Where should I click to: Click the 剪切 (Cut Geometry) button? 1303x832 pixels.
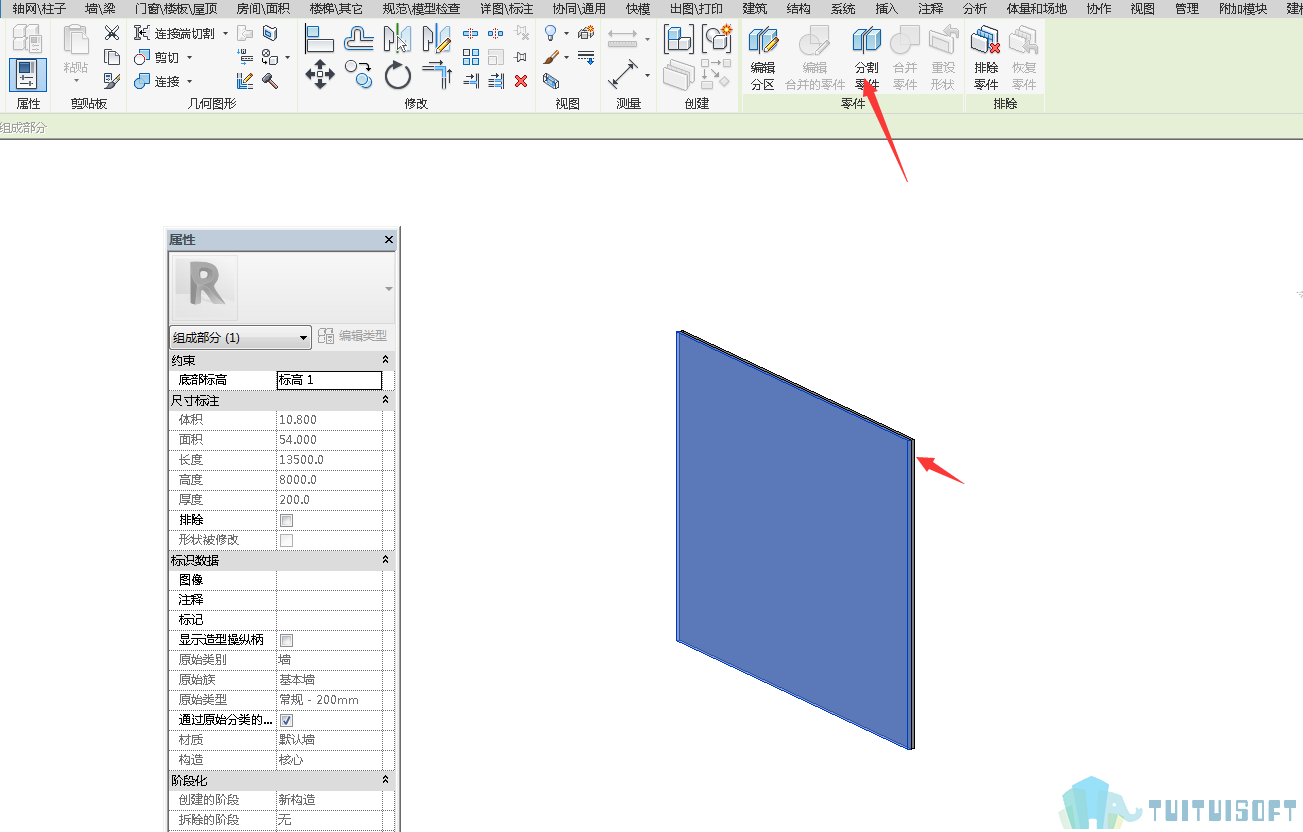[157, 58]
